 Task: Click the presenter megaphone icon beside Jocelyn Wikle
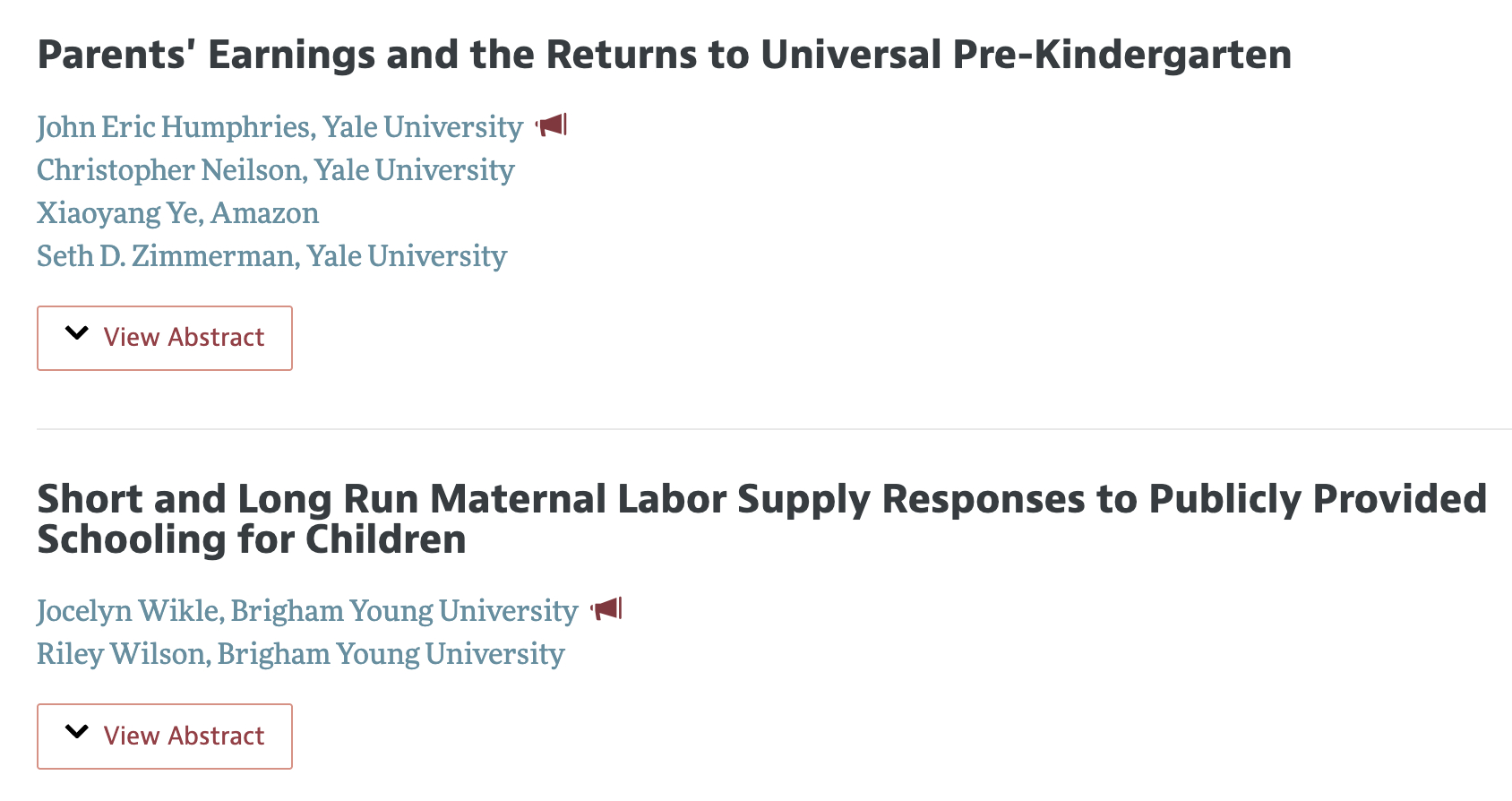(606, 609)
